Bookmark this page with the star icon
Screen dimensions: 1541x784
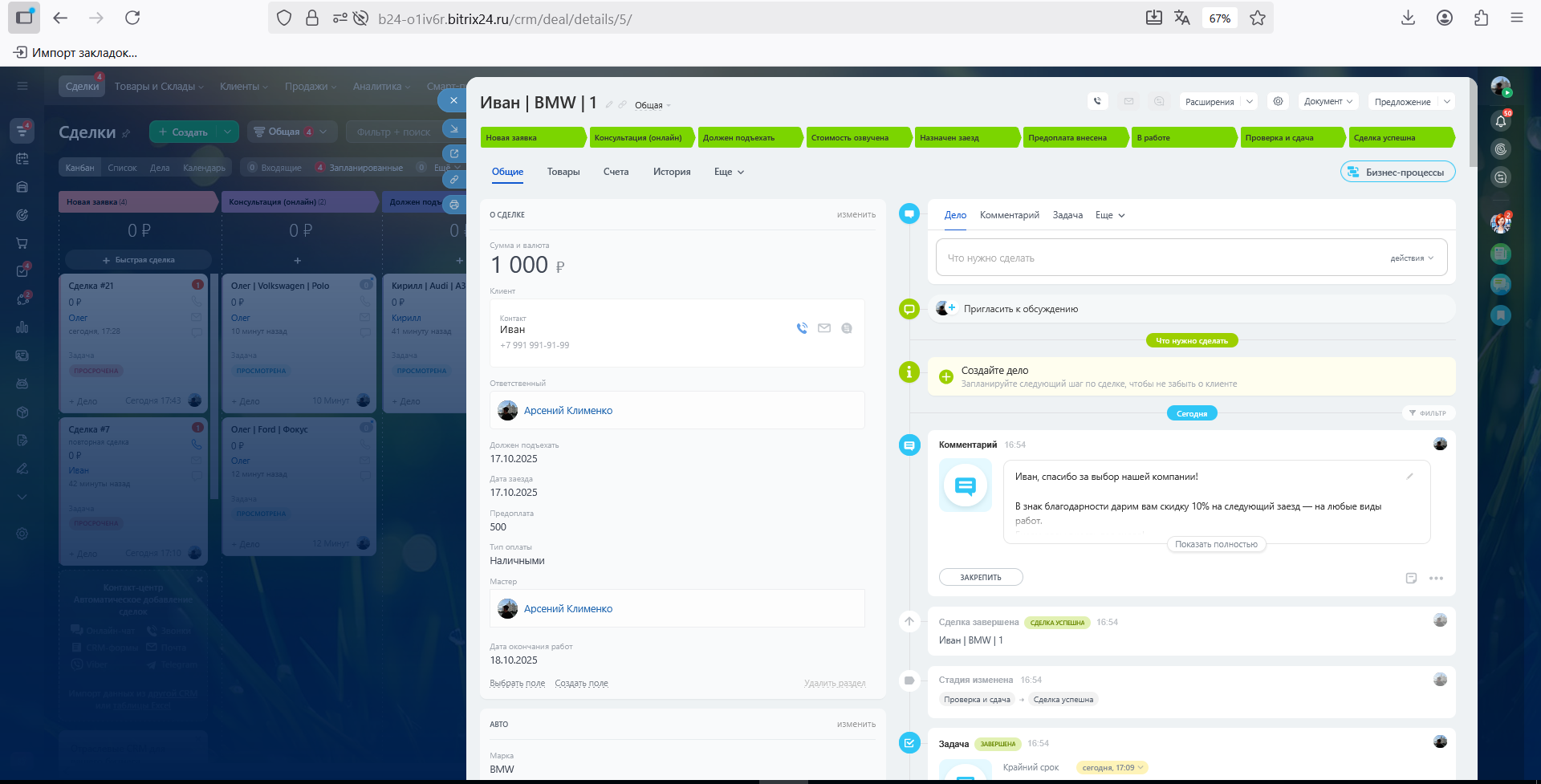(x=1258, y=18)
